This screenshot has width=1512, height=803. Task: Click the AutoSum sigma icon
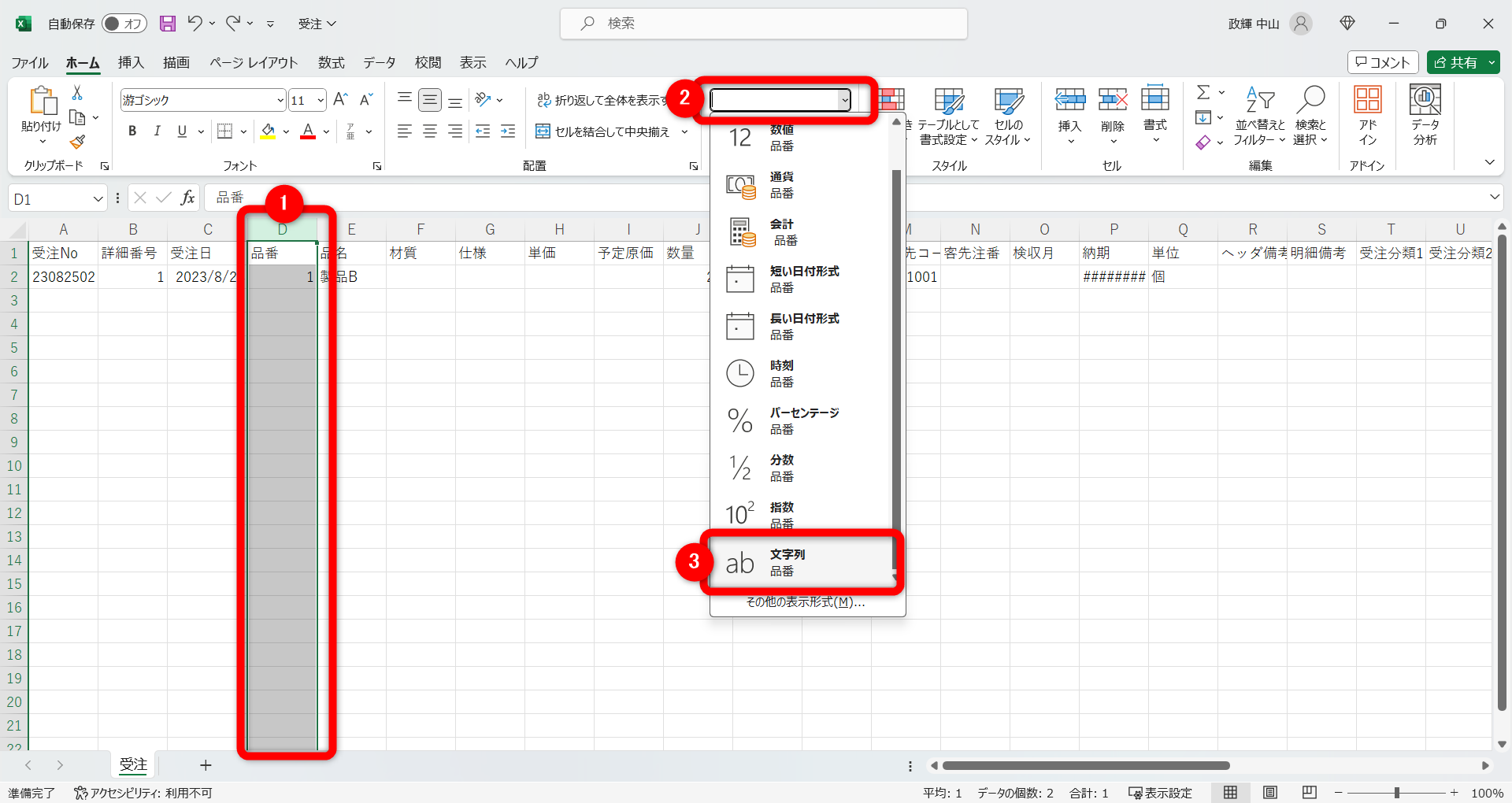point(1203,93)
